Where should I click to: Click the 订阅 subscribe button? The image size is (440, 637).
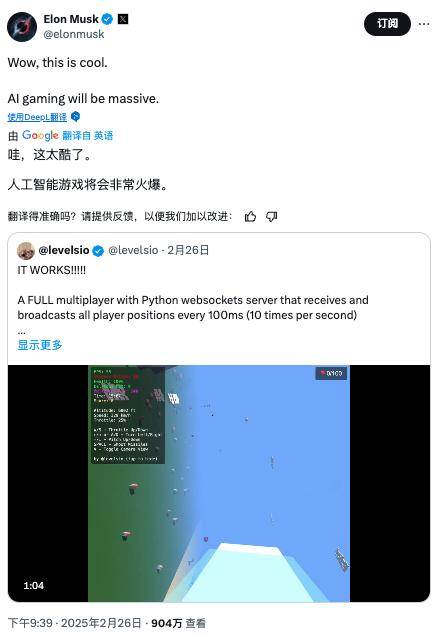click(387, 24)
